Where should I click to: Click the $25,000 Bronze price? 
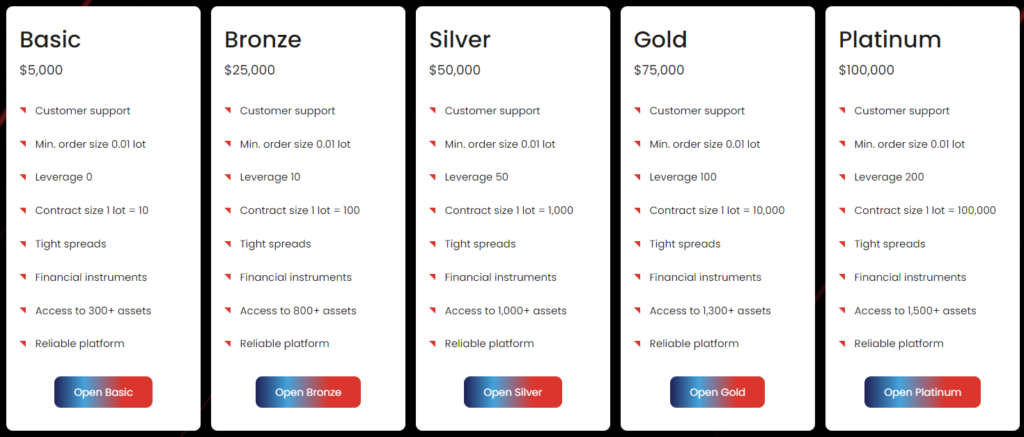[x=250, y=70]
